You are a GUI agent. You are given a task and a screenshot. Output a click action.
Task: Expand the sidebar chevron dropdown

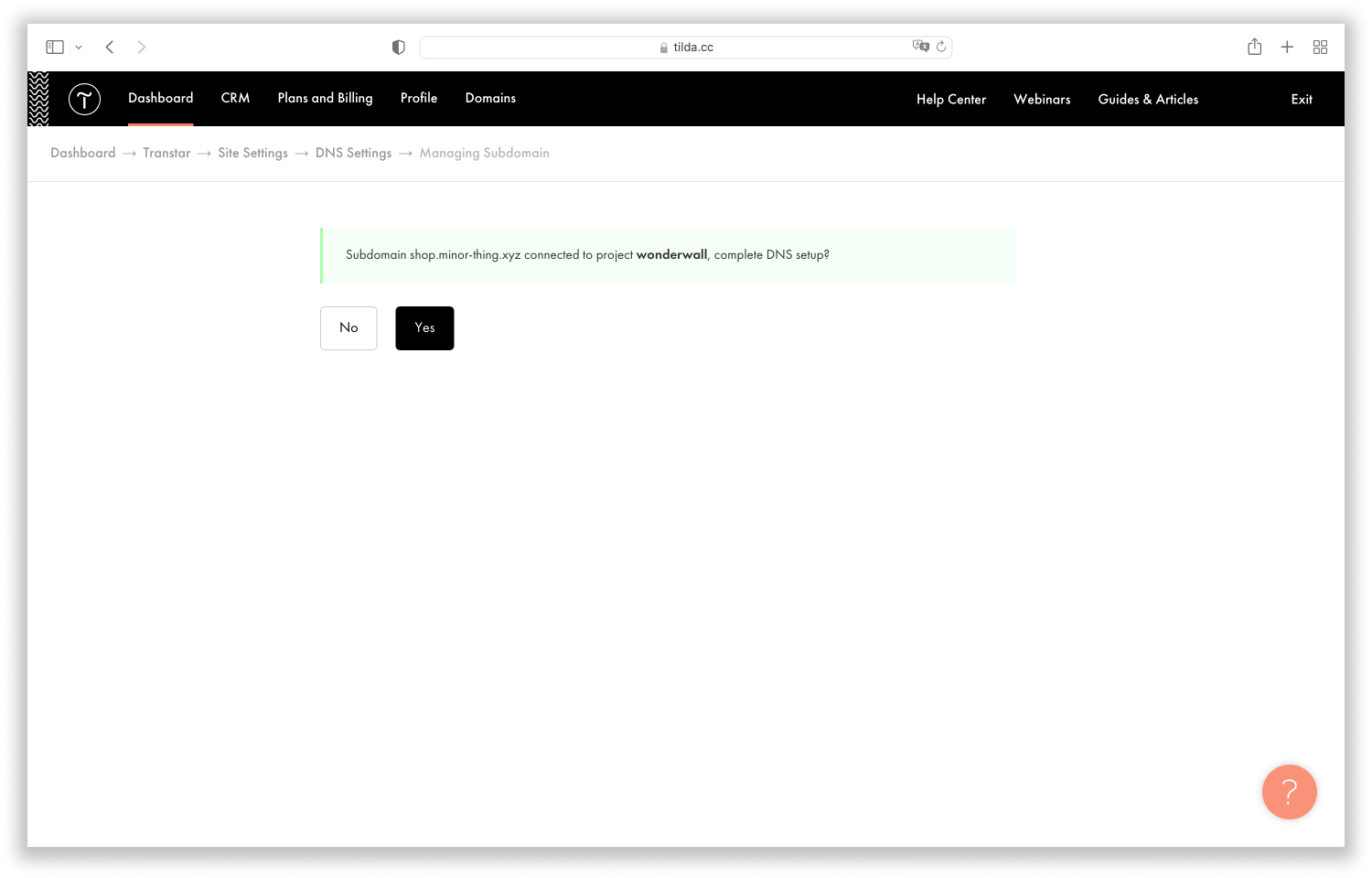pyautogui.click(x=78, y=47)
